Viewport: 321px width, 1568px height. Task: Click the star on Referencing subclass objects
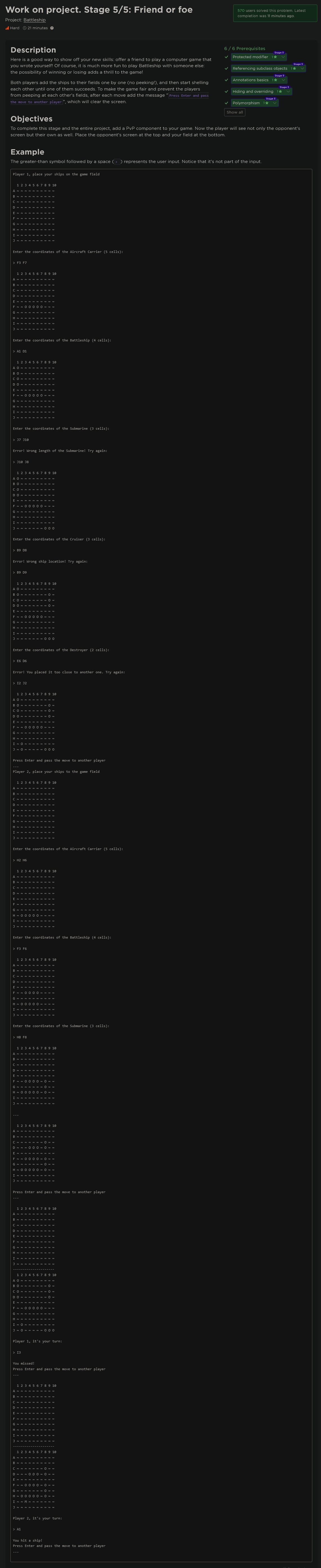(294, 69)
